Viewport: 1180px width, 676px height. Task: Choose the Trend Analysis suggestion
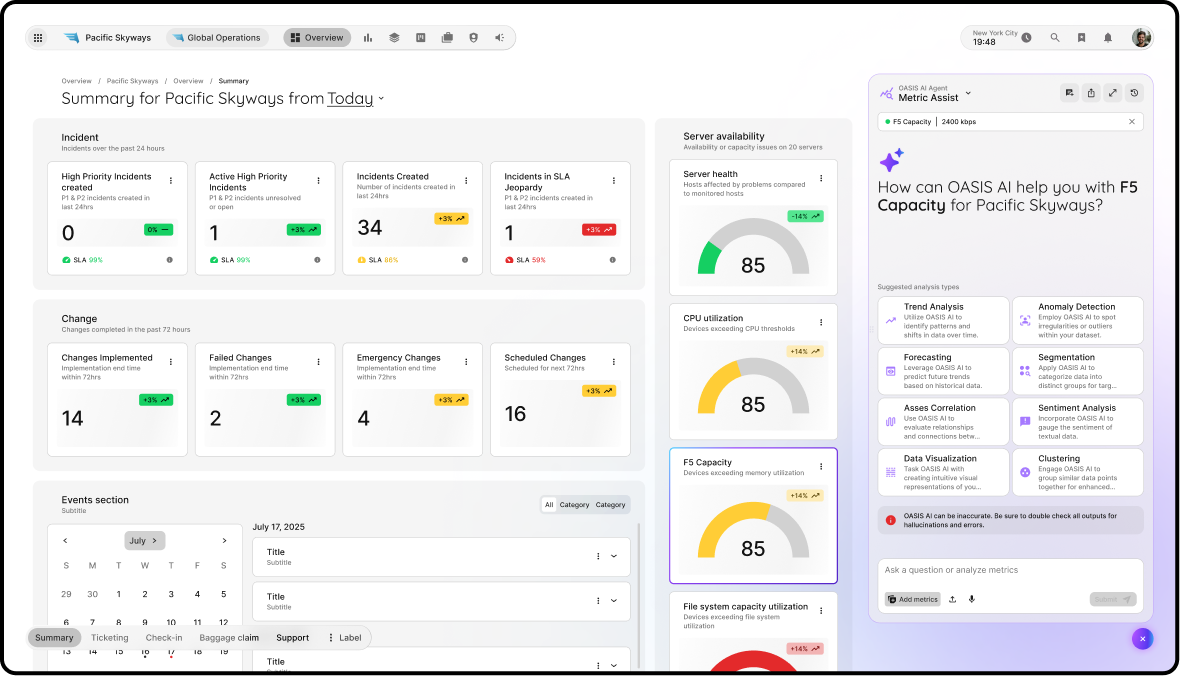(943, 321)
